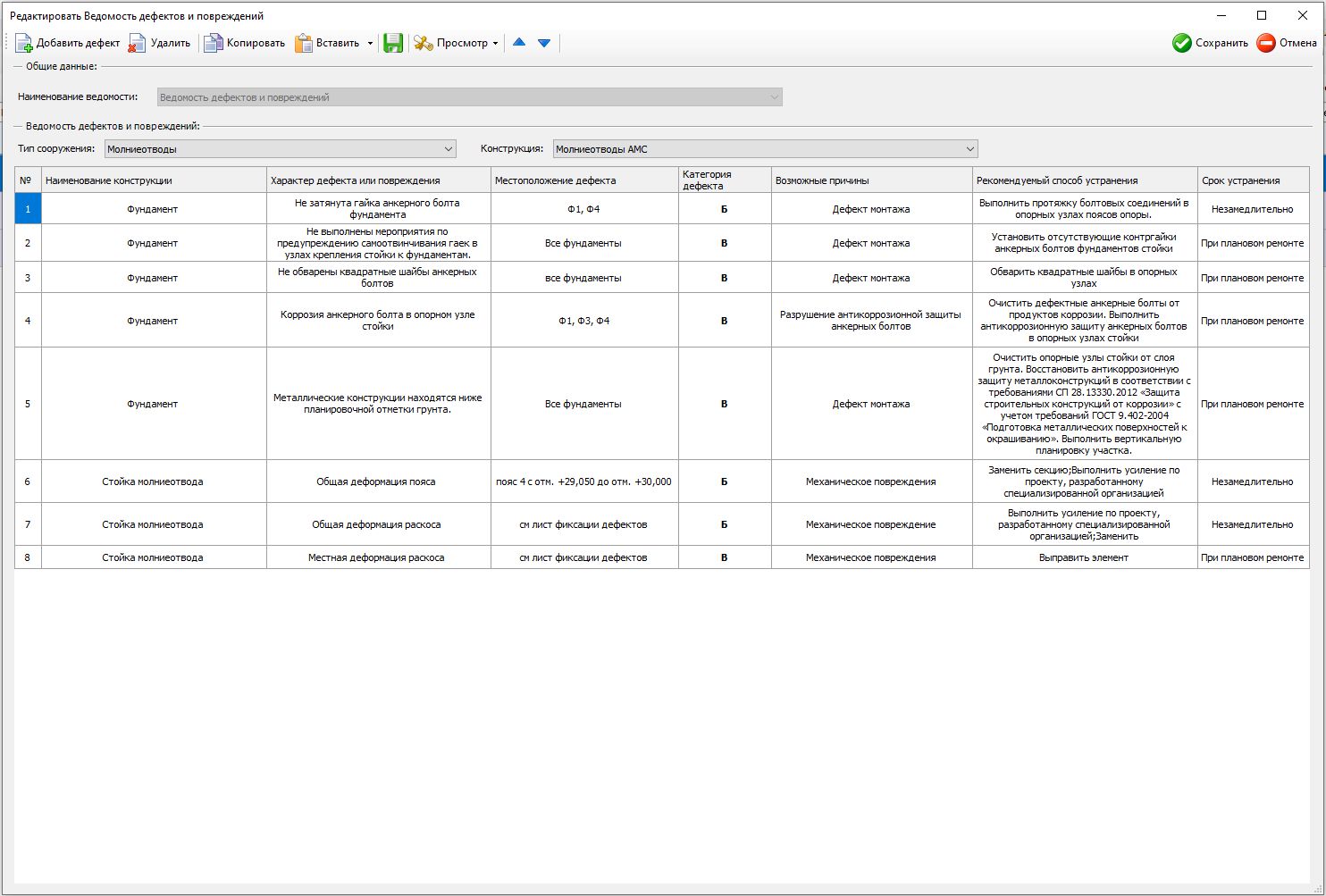This screenshot has height=896, width=1326.
Task: Click the Характер дефекта или повреждения header
Action: click(x=379, y=180)
